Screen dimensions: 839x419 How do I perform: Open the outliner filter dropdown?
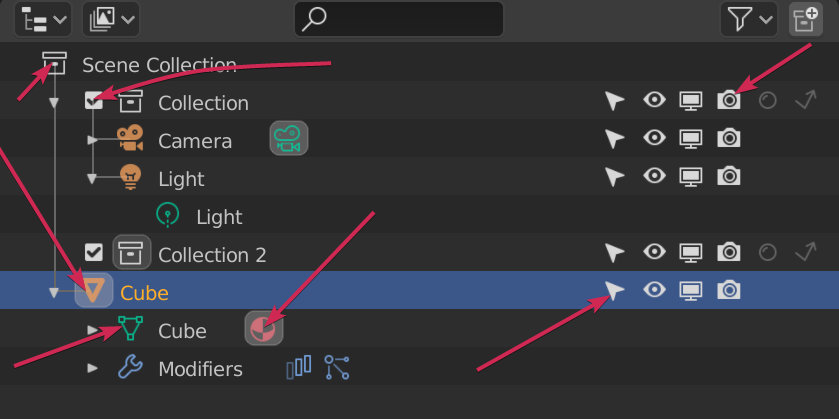pos(749,19)
